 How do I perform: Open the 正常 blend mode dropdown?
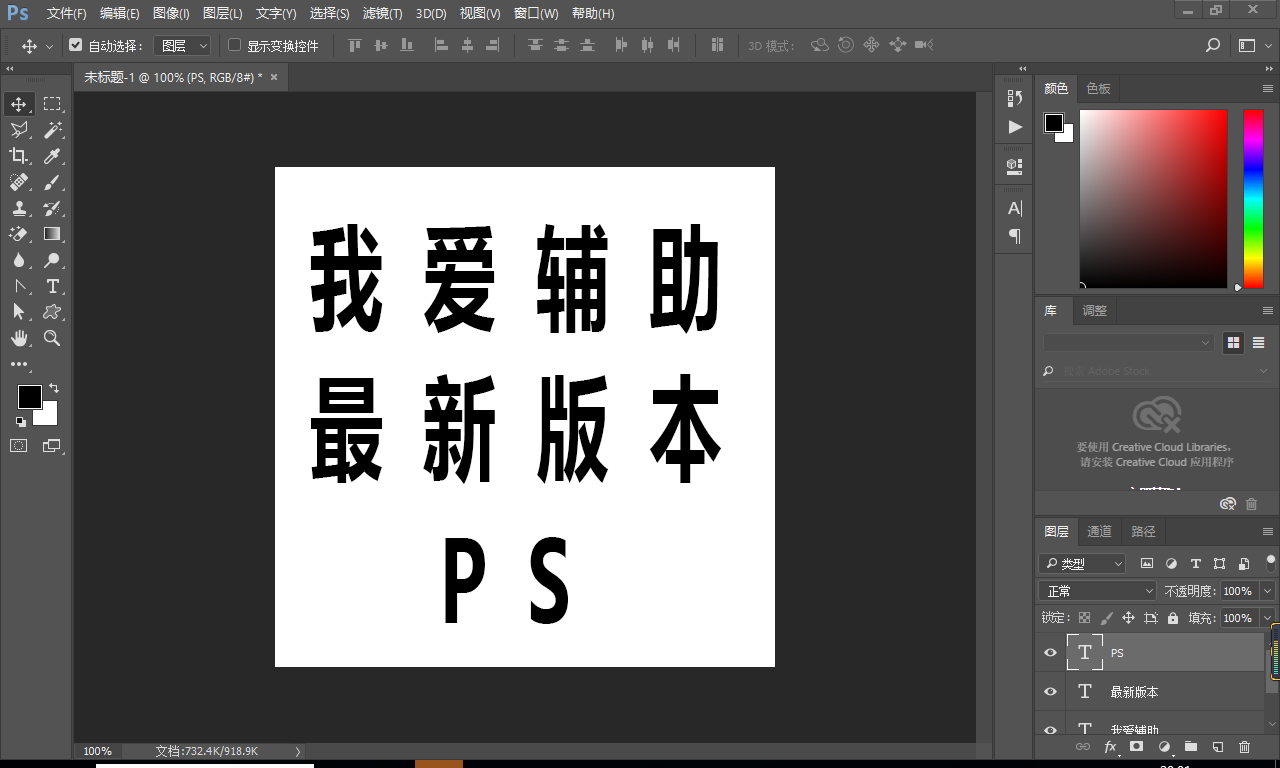(1097, 591)
